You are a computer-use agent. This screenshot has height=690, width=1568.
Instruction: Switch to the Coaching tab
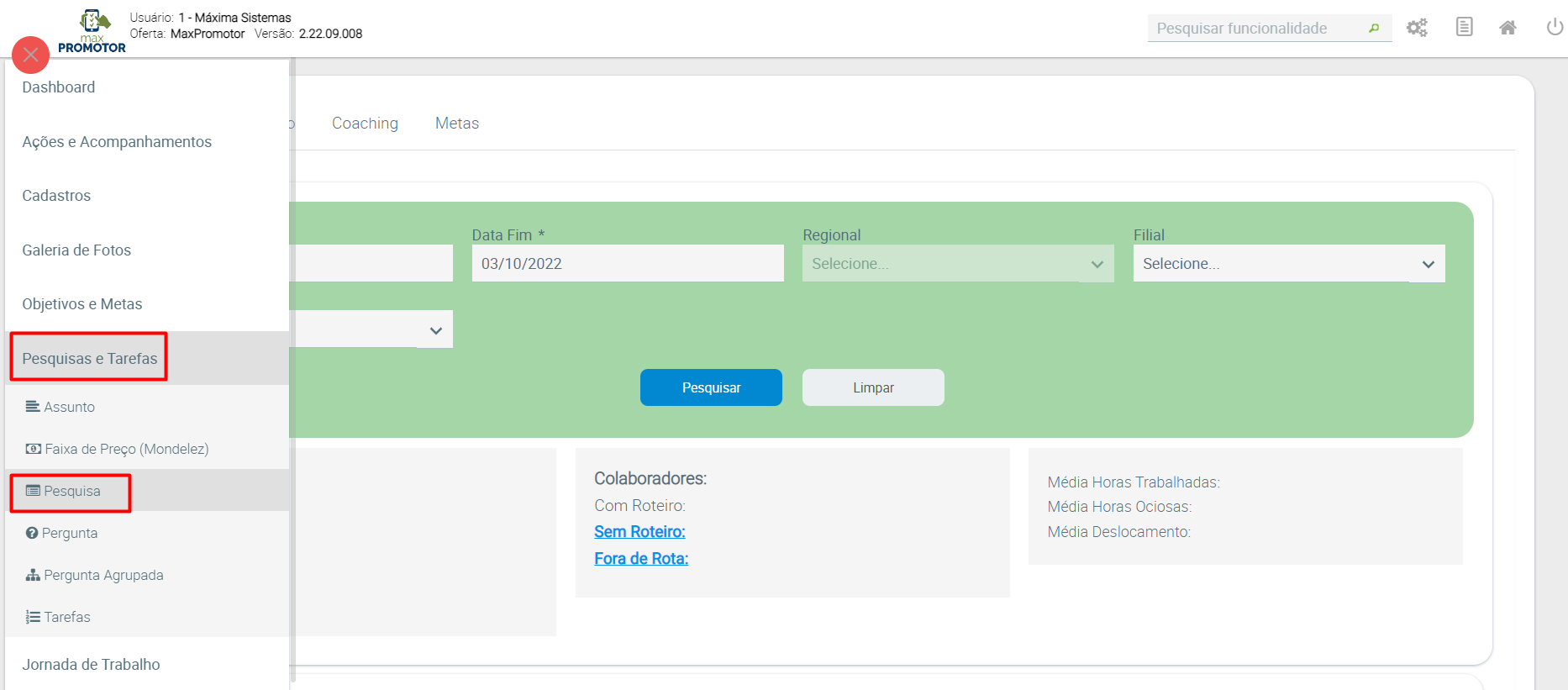365,124
